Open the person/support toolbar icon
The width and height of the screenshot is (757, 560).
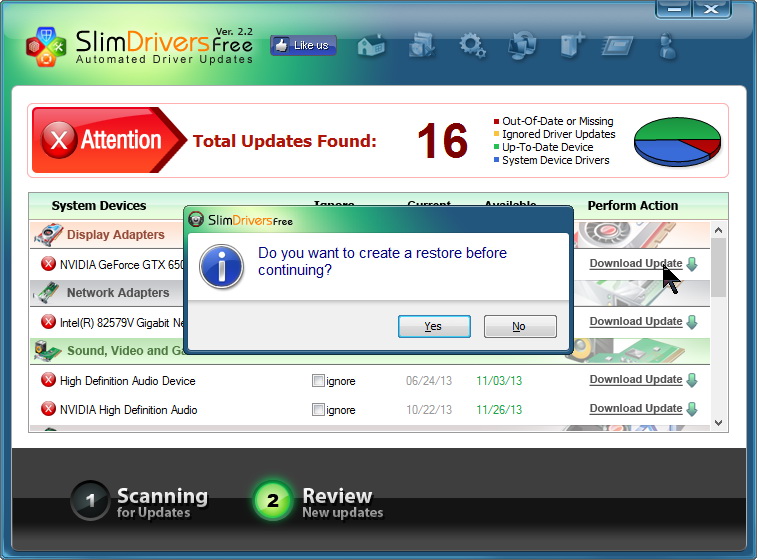coord(667,46)
